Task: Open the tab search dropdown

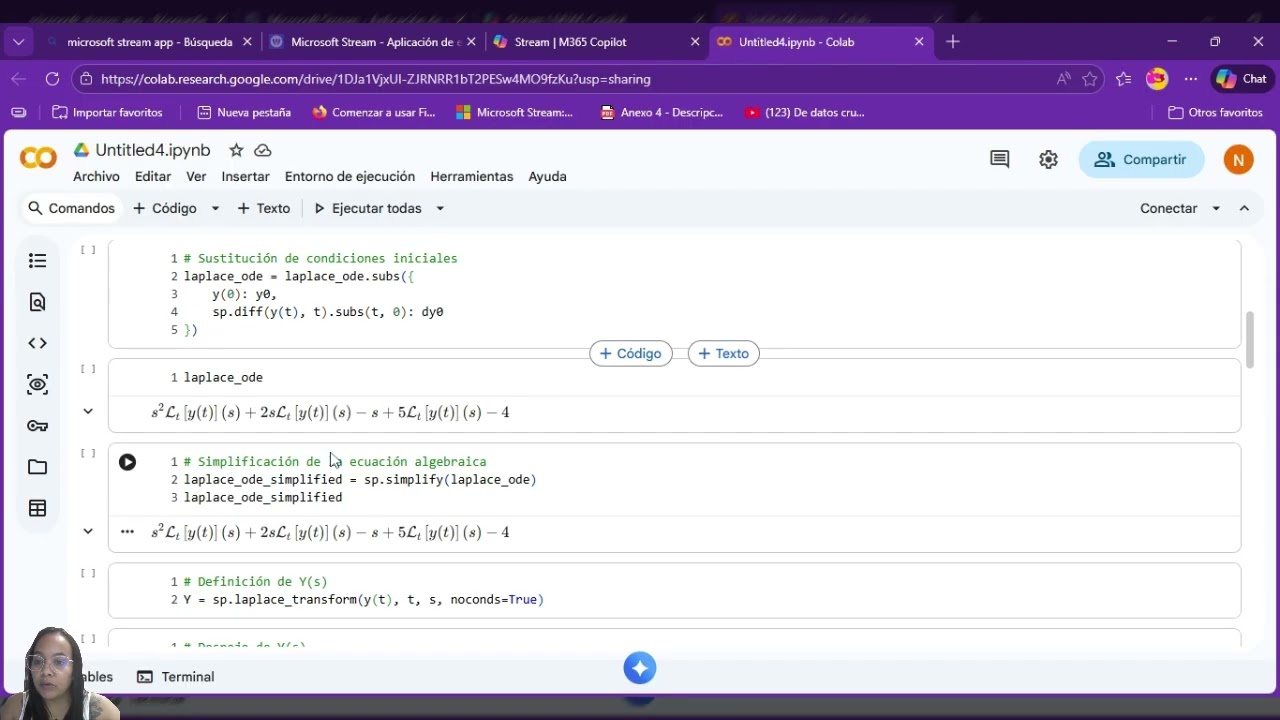Action: (x=18, y=42)
